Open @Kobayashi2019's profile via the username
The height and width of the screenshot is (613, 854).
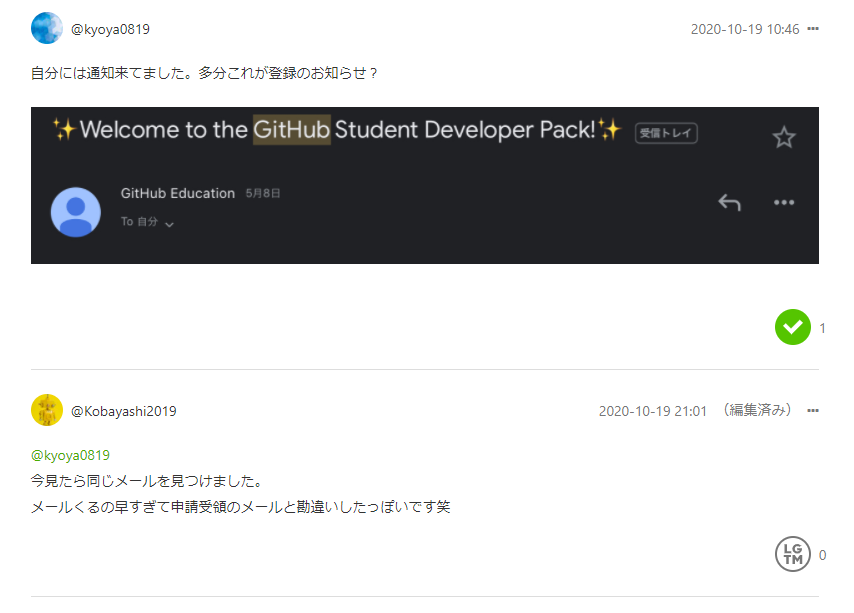point(124,410)
